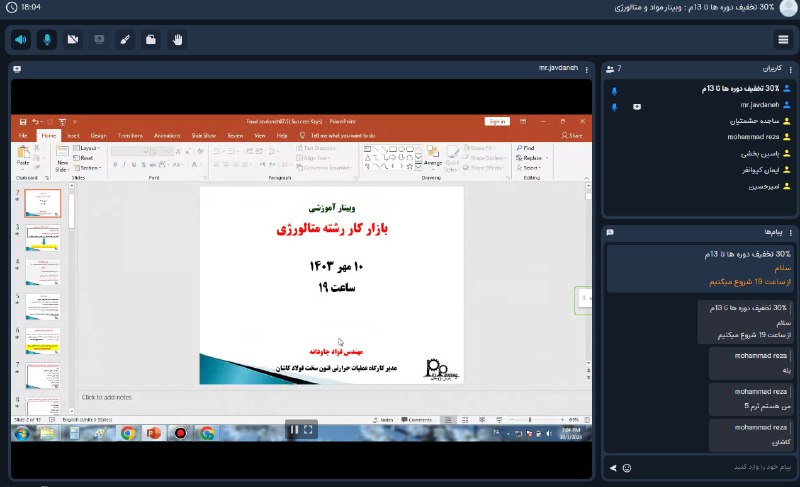Select user امیرحسین in users list

click(x=764, y=187)
